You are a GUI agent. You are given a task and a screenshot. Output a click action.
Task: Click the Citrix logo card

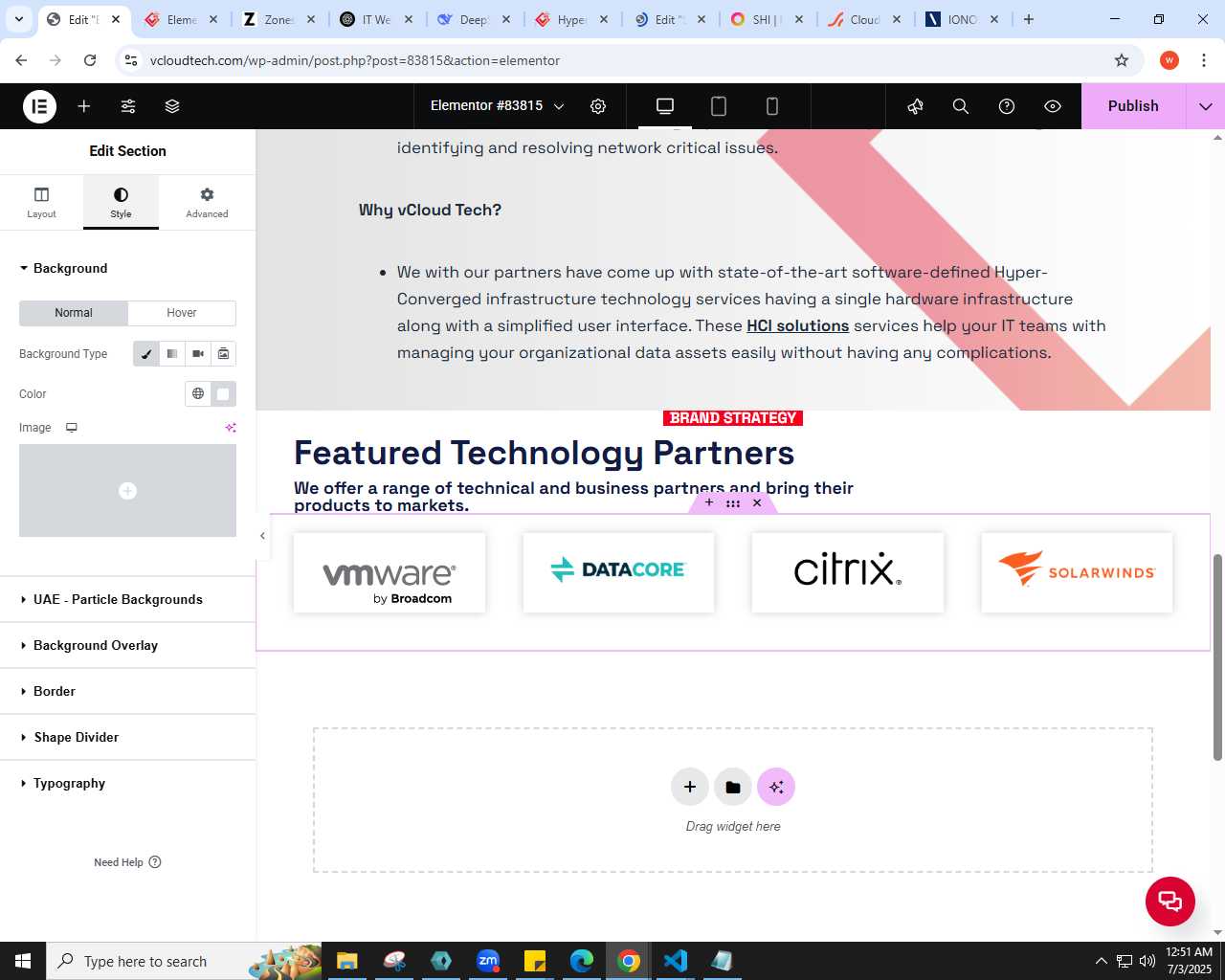point(848,572)
